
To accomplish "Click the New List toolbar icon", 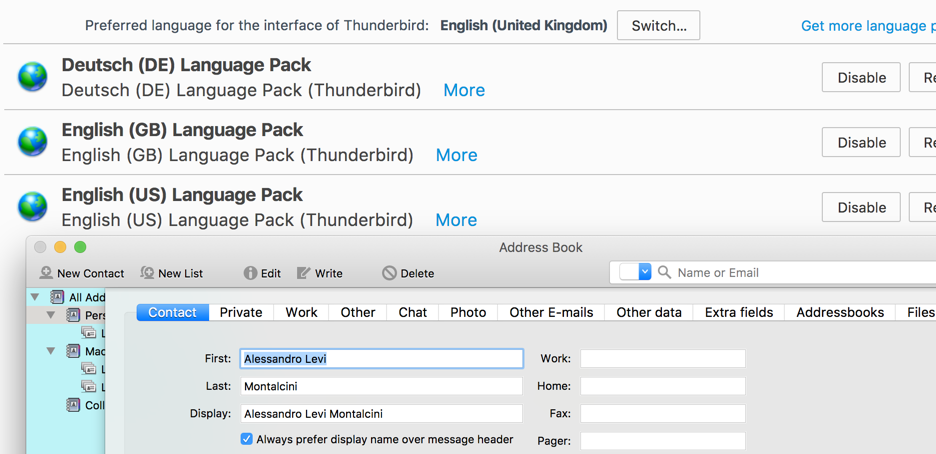I will pos(147,273).
